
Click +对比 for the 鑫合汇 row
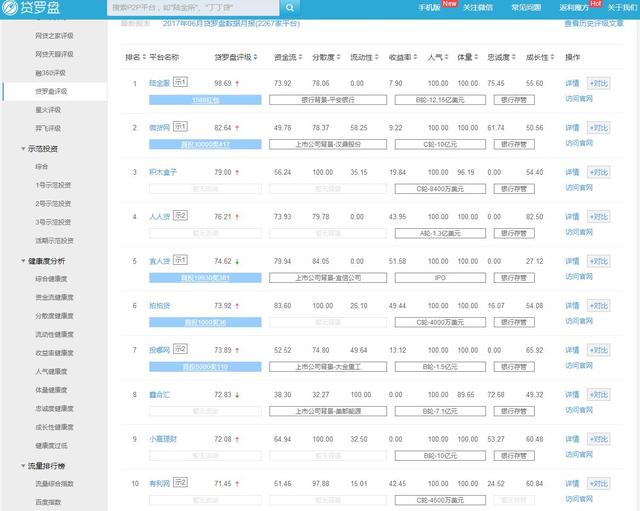(598, 395)
